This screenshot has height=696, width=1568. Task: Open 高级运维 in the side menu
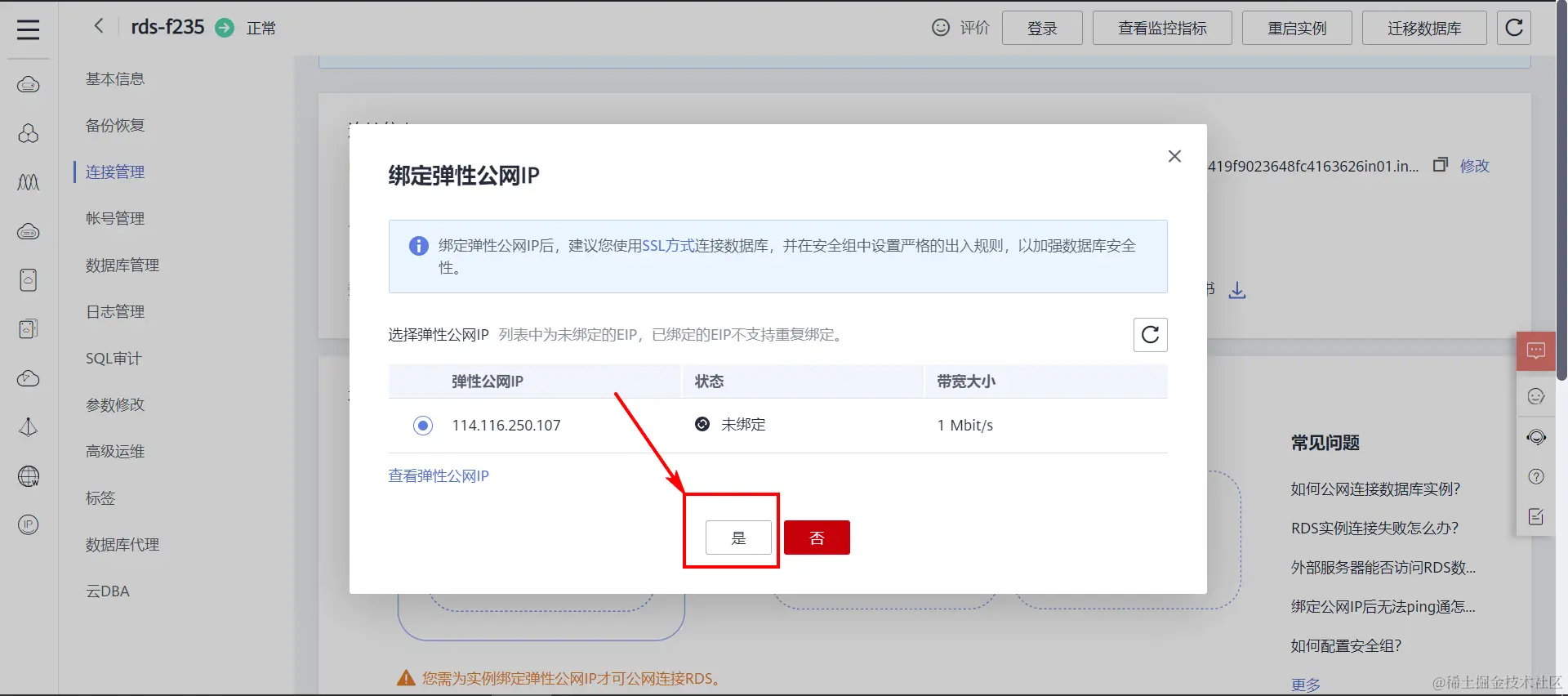point(115,452)
